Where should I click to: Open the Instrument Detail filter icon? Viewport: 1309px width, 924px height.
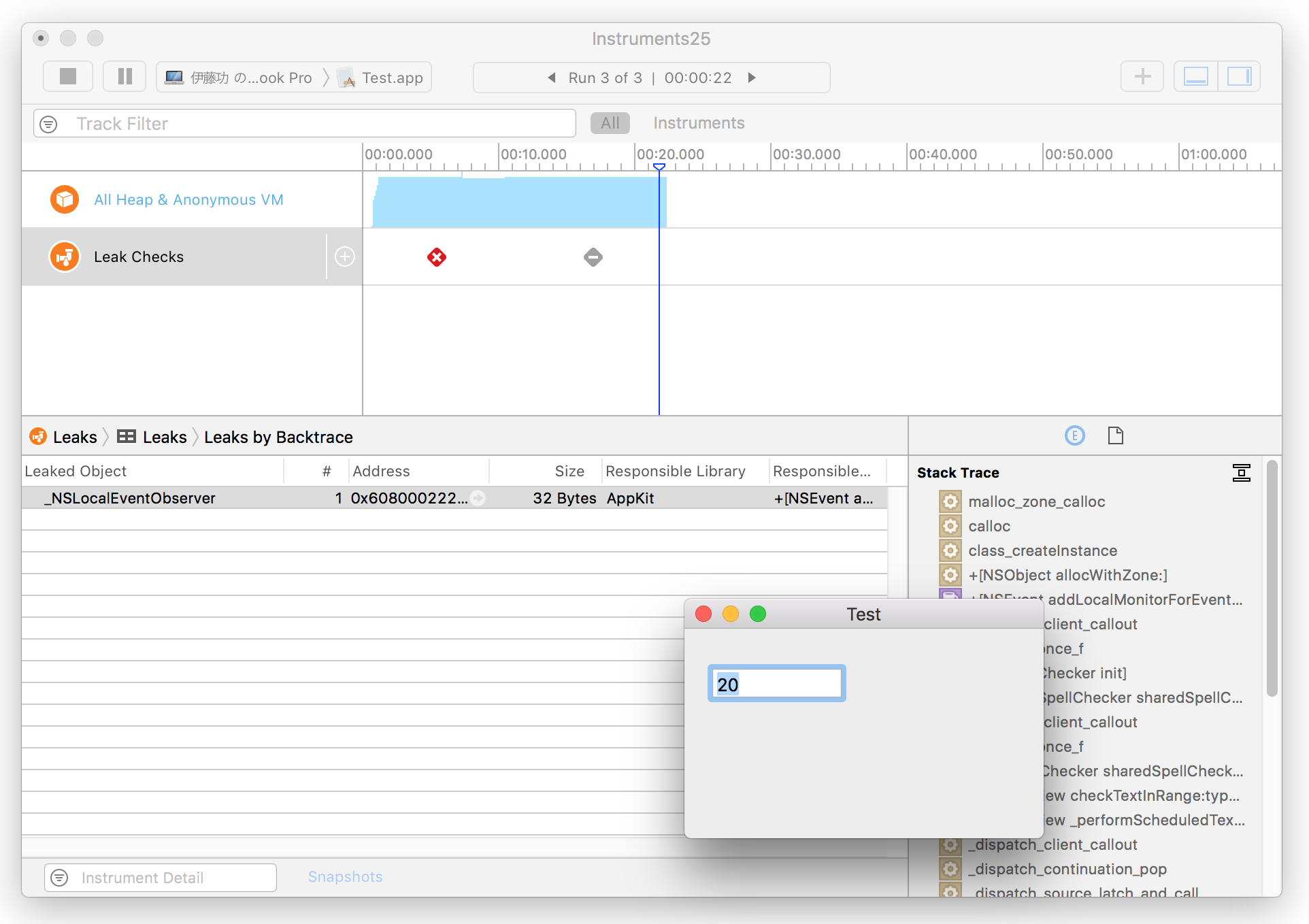pyautogui.click(x=60, y=878)
